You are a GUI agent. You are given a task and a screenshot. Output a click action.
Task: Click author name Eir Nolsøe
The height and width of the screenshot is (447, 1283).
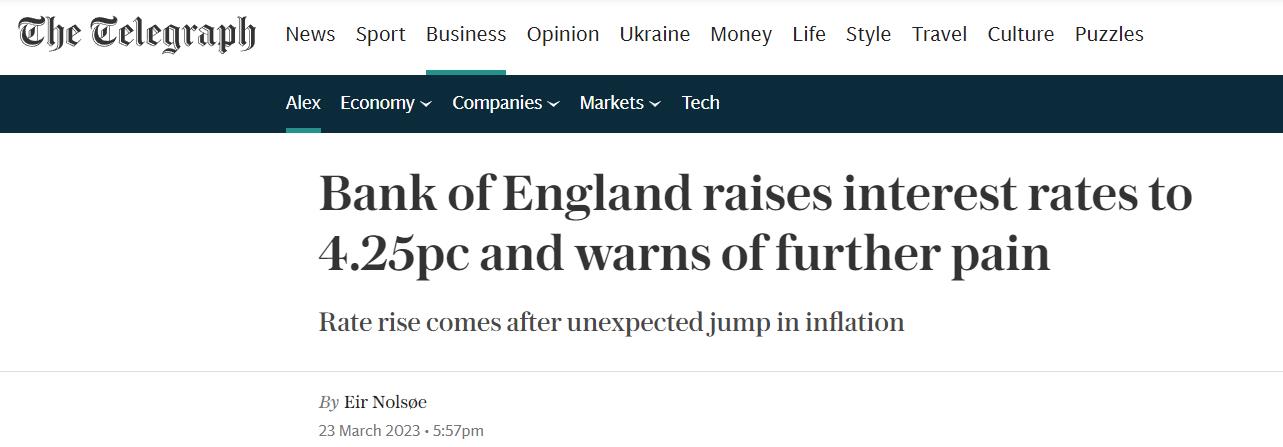(x=385, y=402)
